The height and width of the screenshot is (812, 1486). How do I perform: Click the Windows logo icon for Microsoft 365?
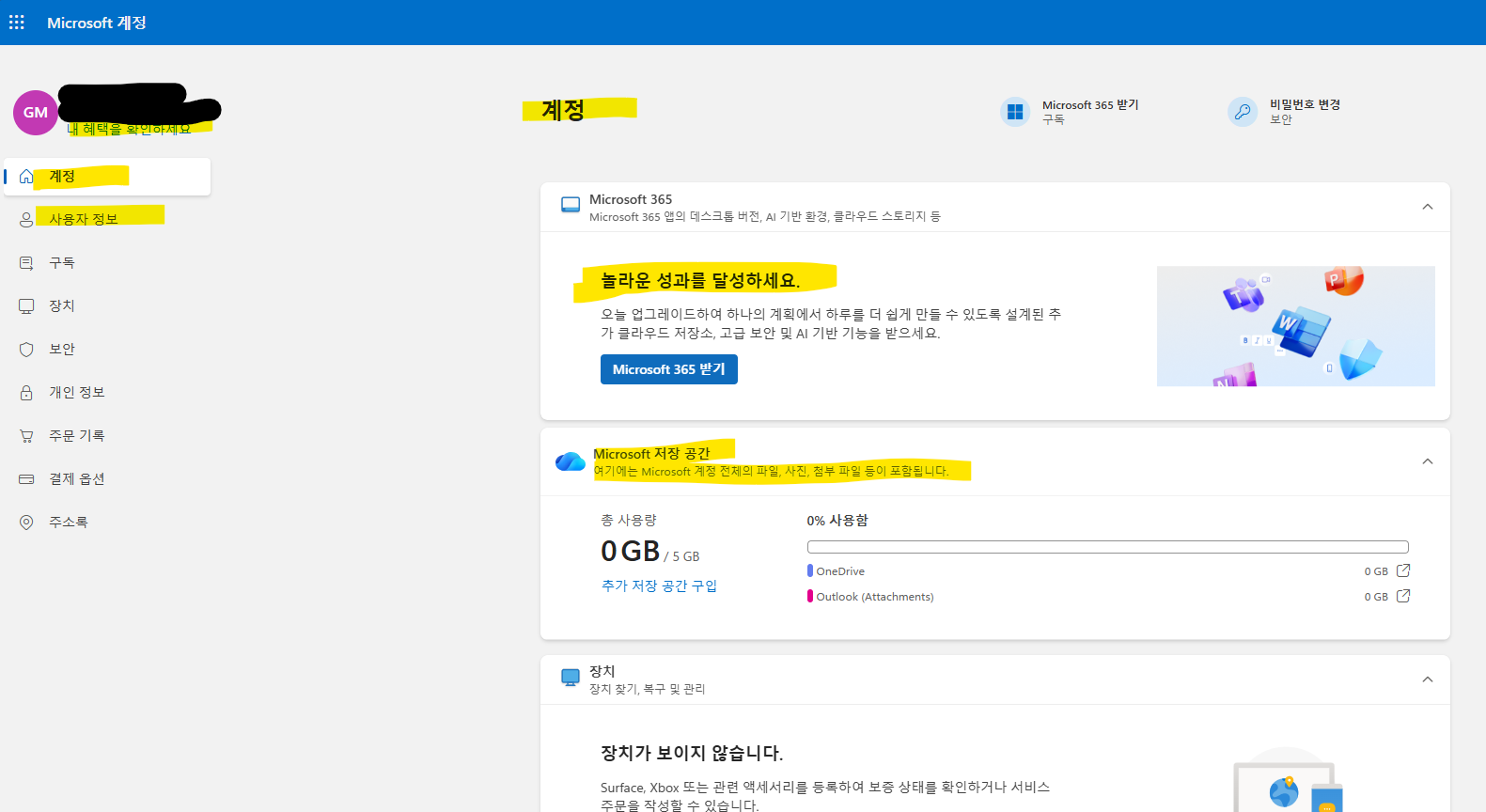click(1015, 112)
